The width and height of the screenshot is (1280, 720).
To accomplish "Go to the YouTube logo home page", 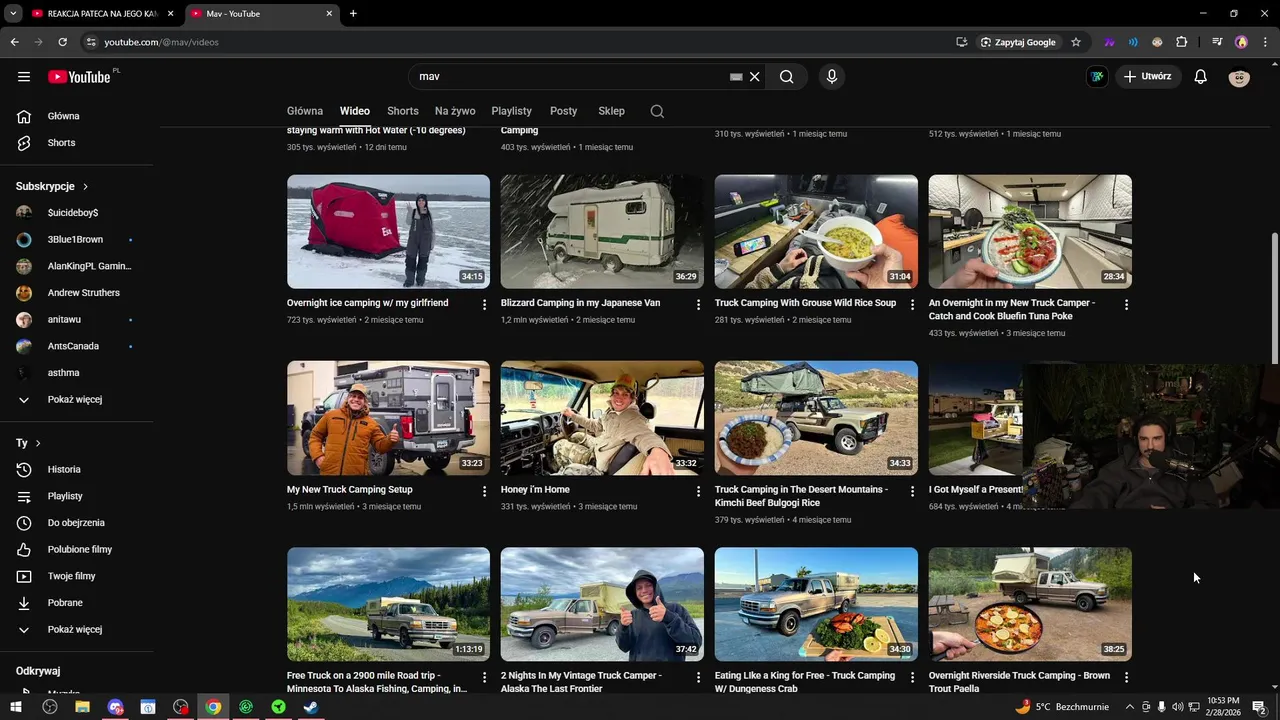I will tap(79, 77).
